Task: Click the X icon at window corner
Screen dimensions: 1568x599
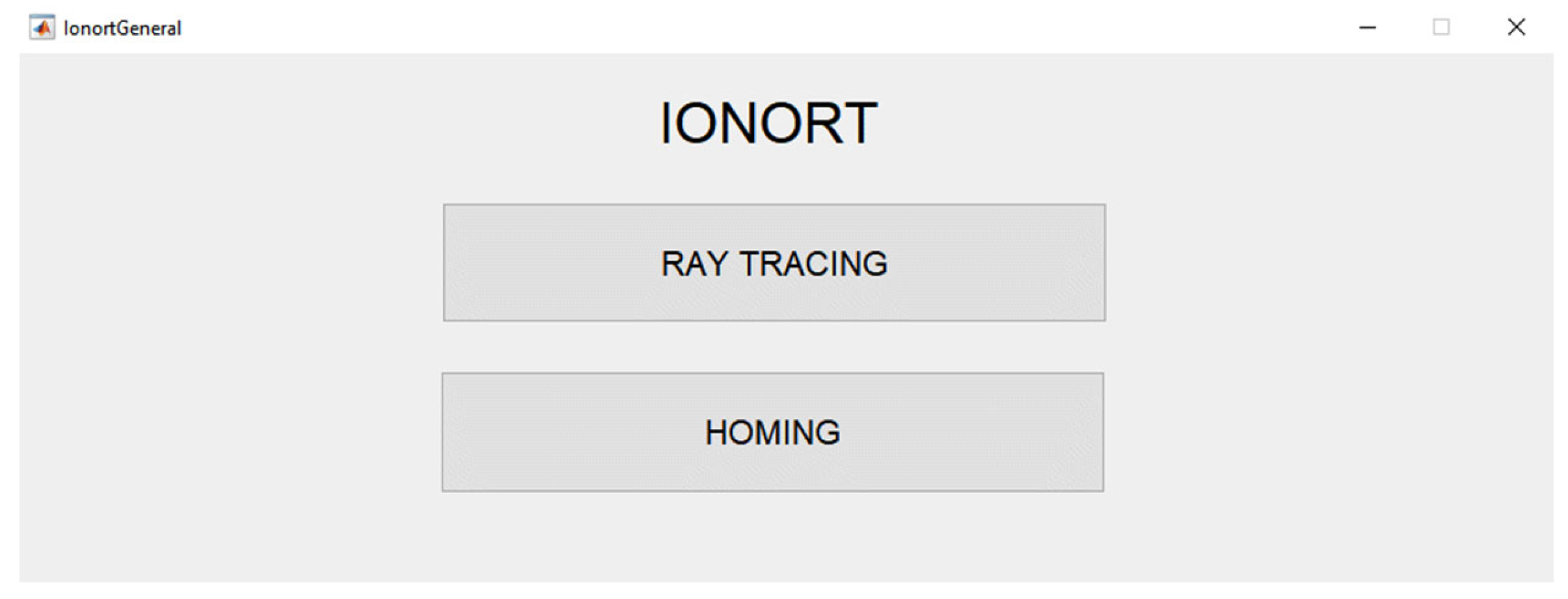Action: pyautogui.click(x=1516, y=27)
